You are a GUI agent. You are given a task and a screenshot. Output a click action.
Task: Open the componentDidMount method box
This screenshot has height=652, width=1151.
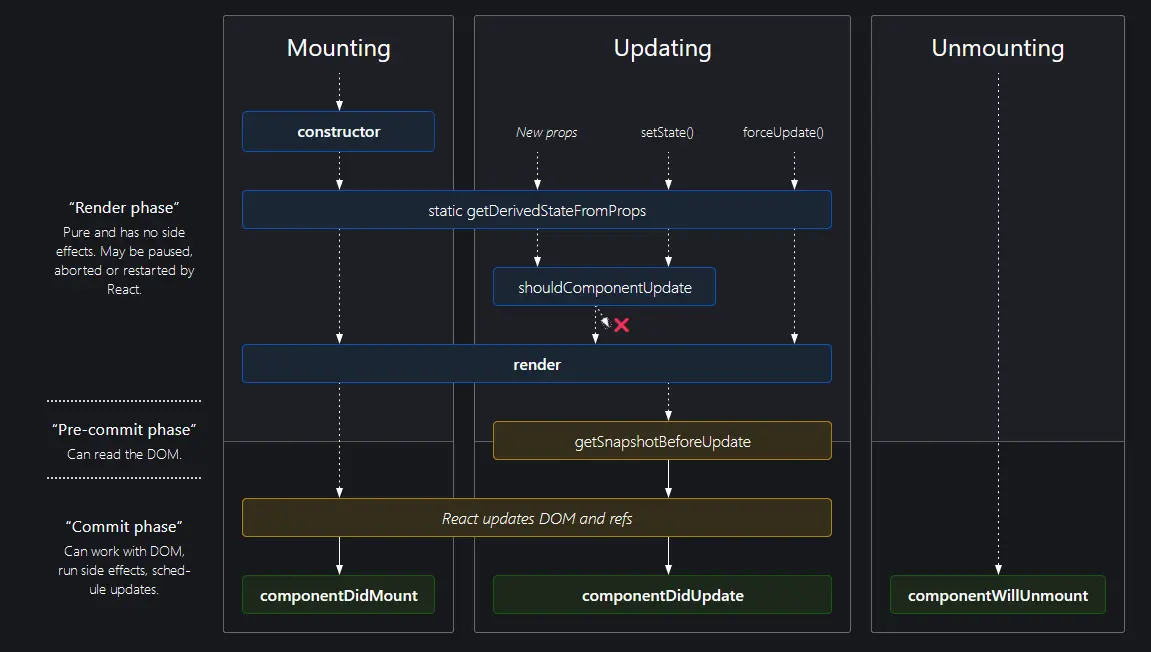pos(338,595)
